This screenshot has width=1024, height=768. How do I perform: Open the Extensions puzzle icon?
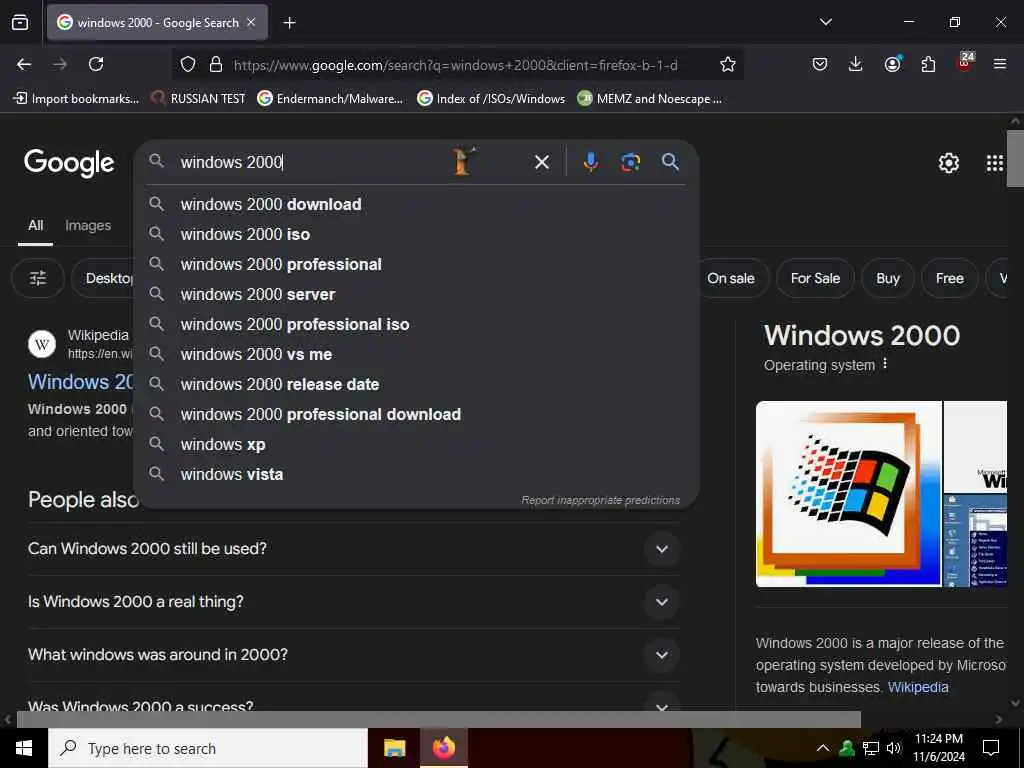tap(928, 64)
